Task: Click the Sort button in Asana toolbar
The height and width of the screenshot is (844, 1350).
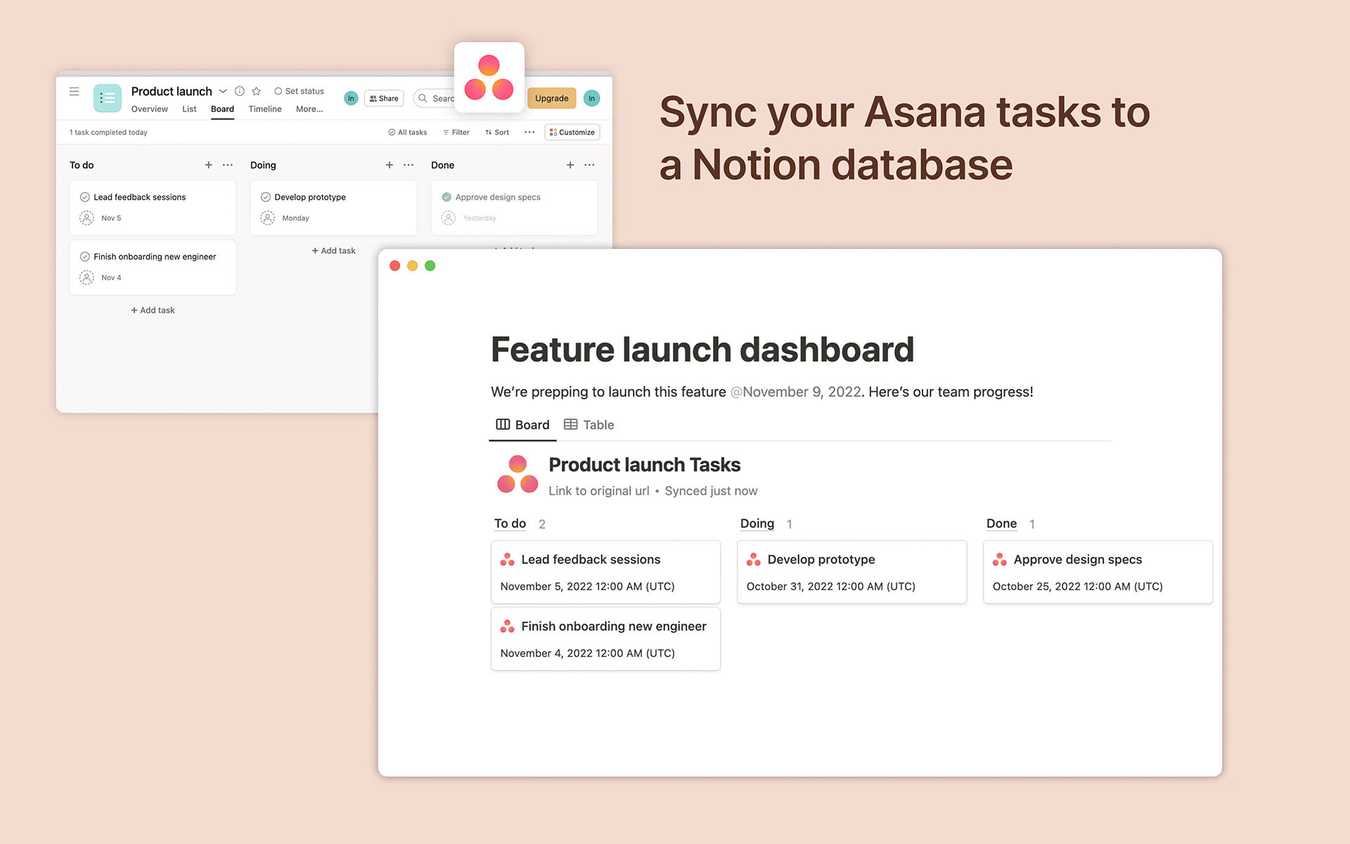Action: coord(497,132)
